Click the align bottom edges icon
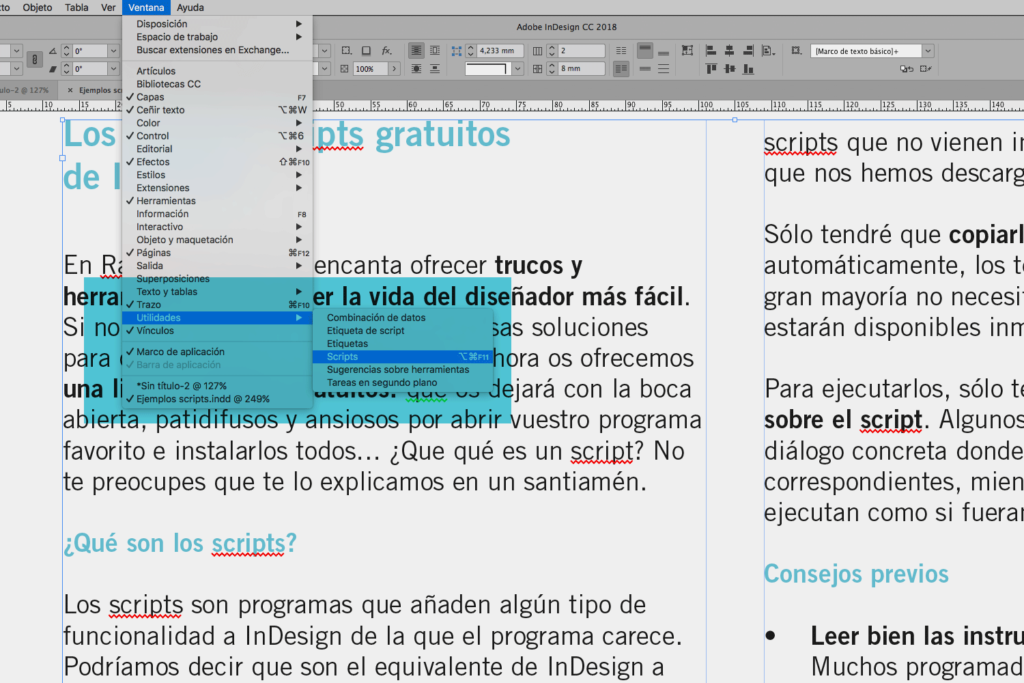The image size is (1024, 683). [748, 69]
